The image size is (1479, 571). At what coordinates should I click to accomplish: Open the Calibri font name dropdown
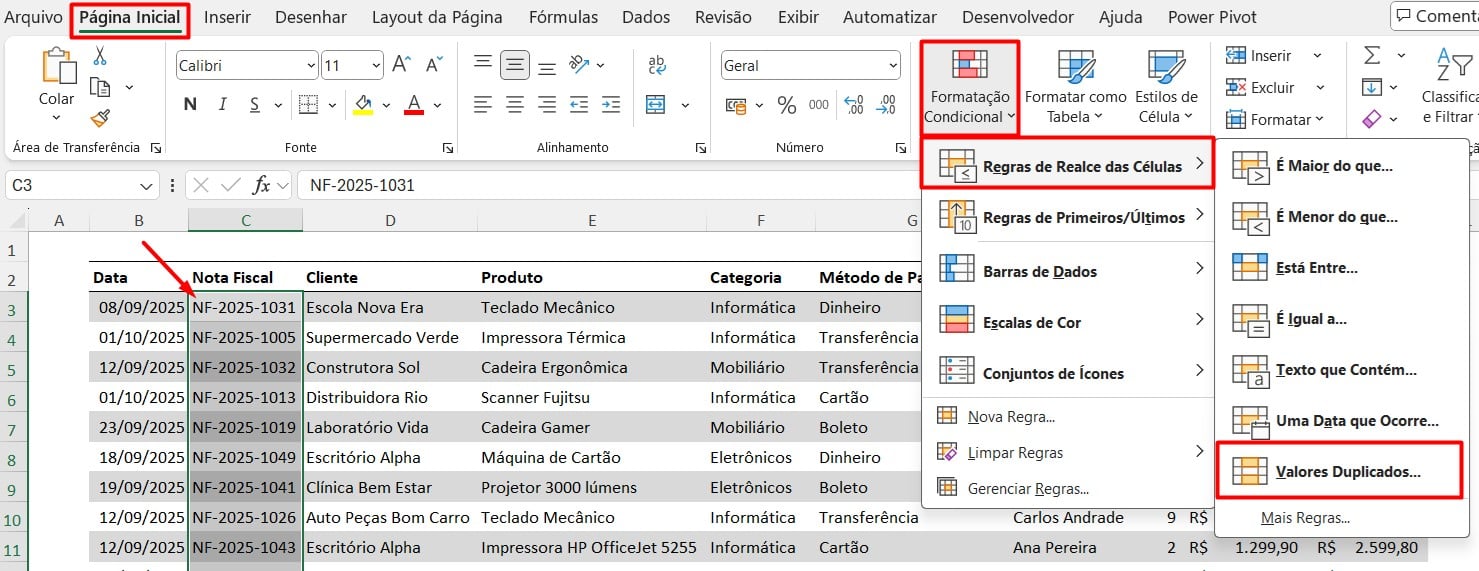(x=310, y=66)
